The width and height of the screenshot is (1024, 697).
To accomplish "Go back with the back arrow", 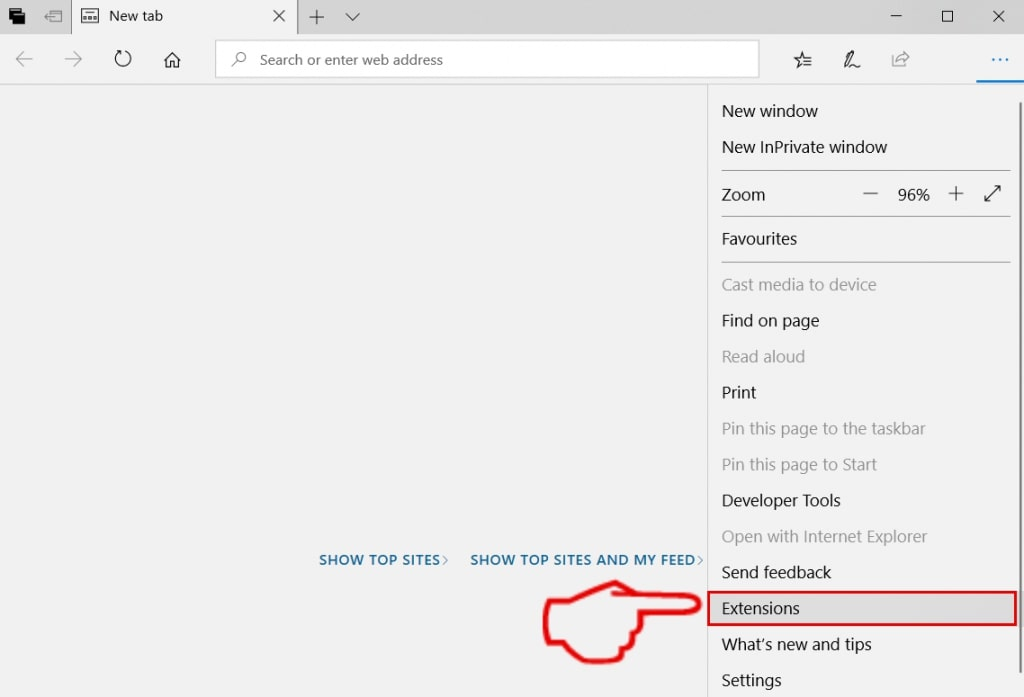I will pyautogui.click(x=24, y=59).
